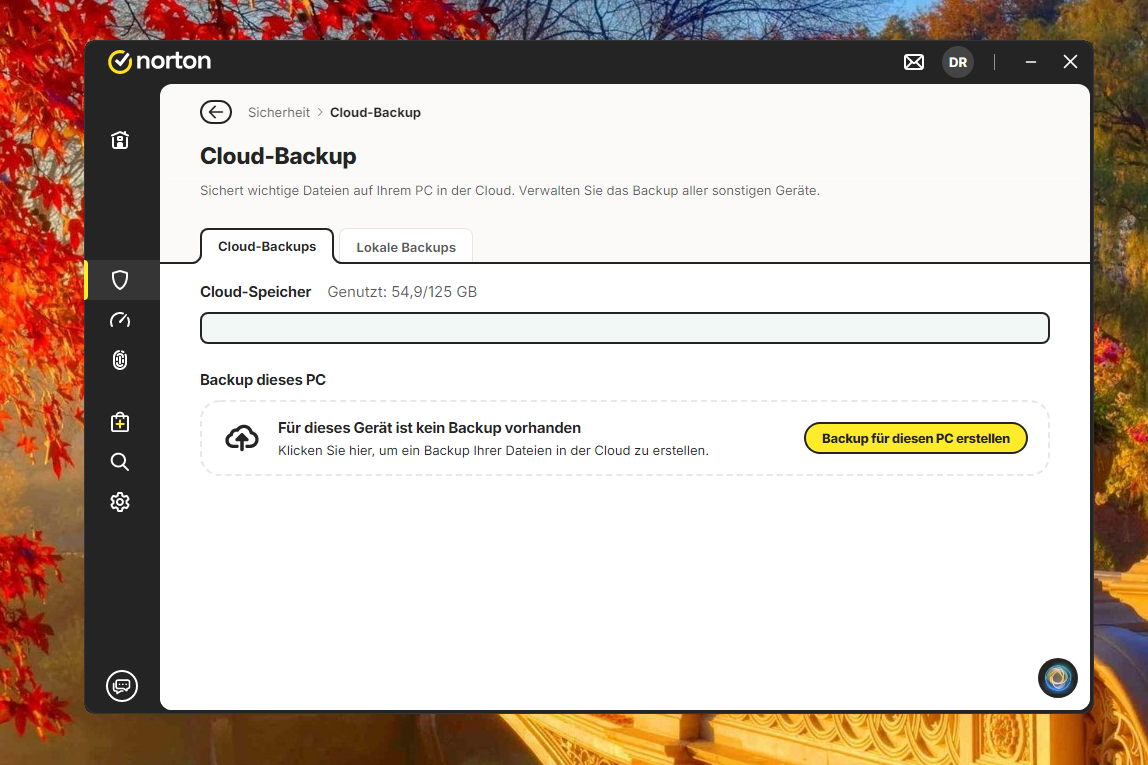Open the fingerprint Privacy section
Viewport: 1148px width, 765px height.
pos(120,360)
